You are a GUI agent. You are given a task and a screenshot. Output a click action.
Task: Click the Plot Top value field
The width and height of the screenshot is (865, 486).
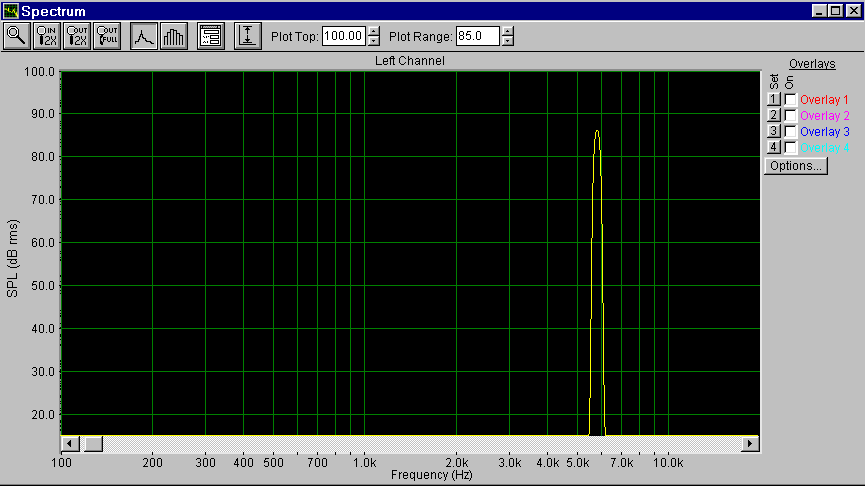click(x=344, y=36)
